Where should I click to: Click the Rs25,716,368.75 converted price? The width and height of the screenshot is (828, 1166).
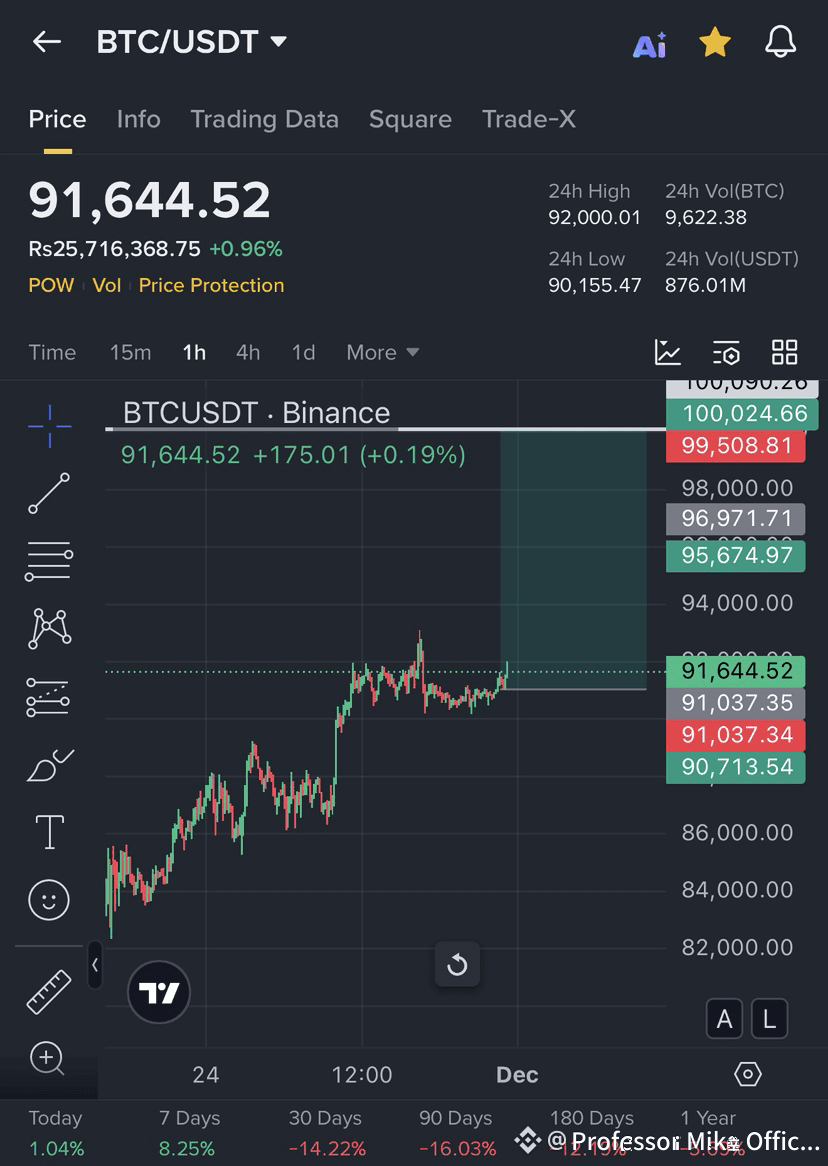click(x=115, y=249)
